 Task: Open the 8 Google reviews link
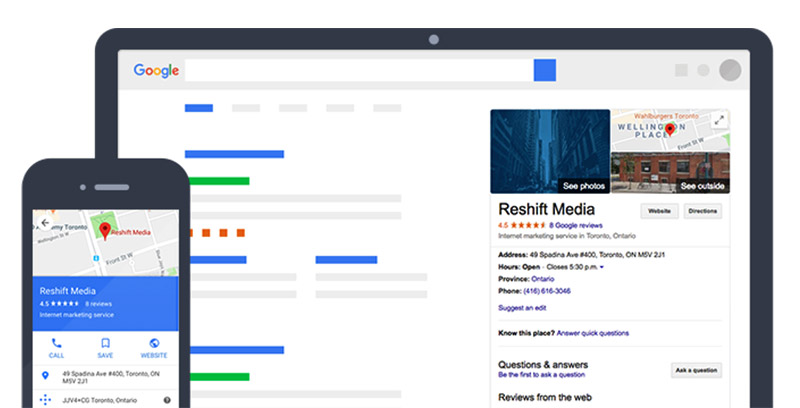[576, 225]
